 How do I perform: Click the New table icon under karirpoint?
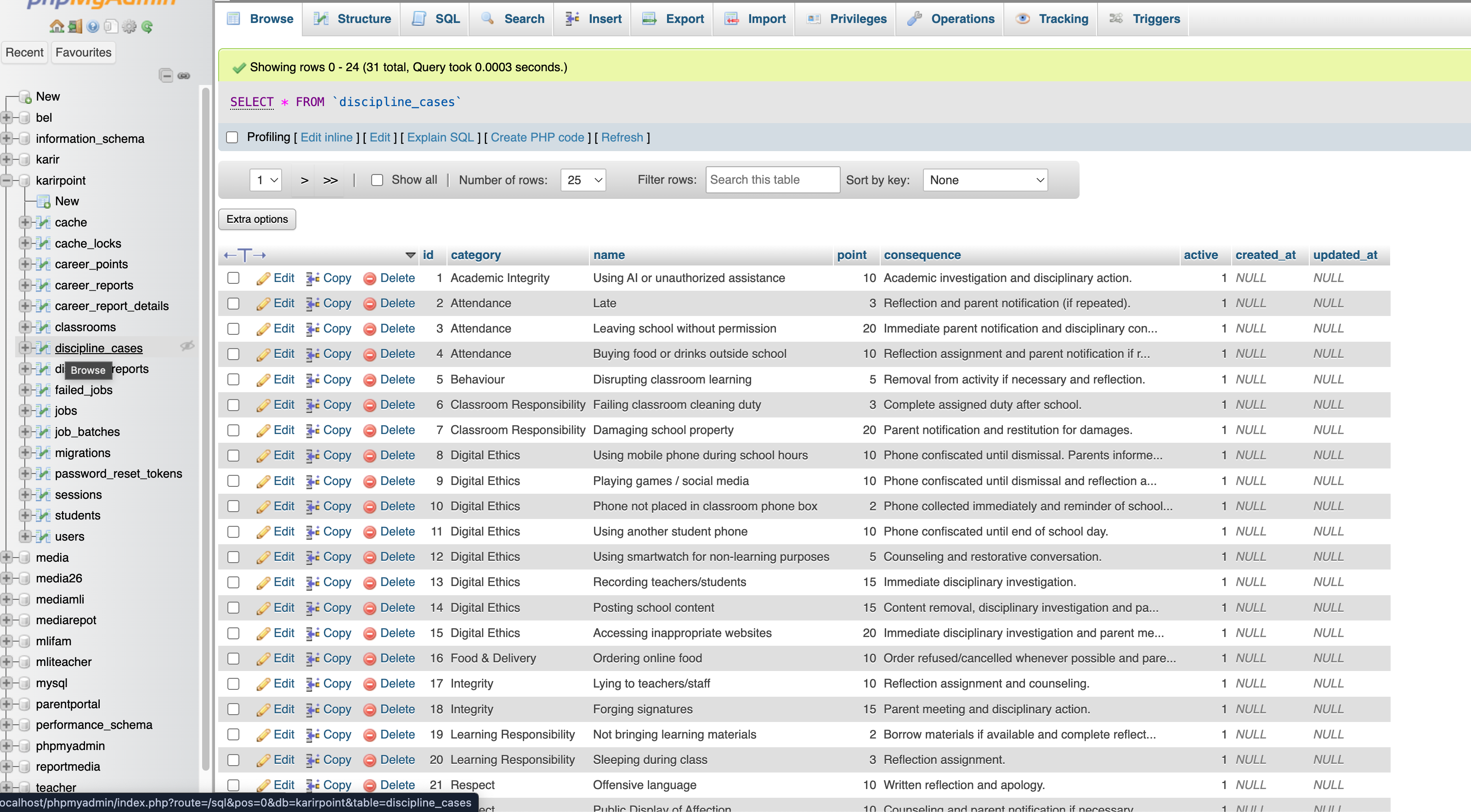click(x=43, y=201)
